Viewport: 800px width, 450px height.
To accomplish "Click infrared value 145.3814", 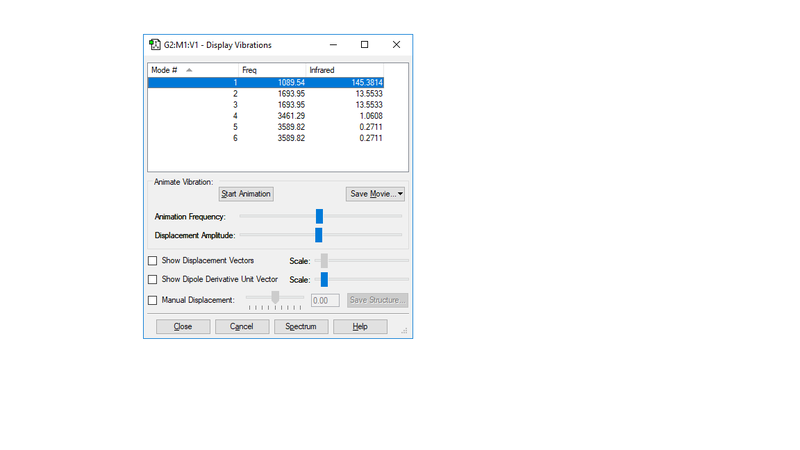I will tap(367, 83).
